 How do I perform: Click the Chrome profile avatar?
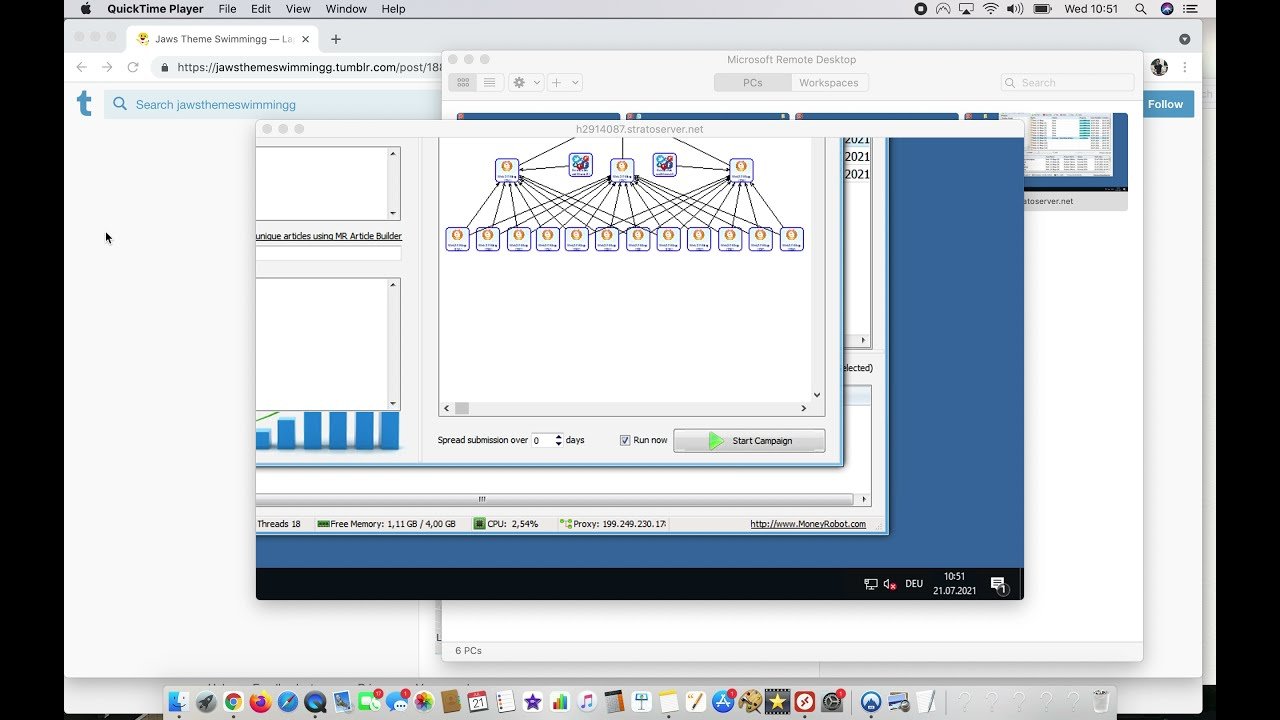(1159, 67)
